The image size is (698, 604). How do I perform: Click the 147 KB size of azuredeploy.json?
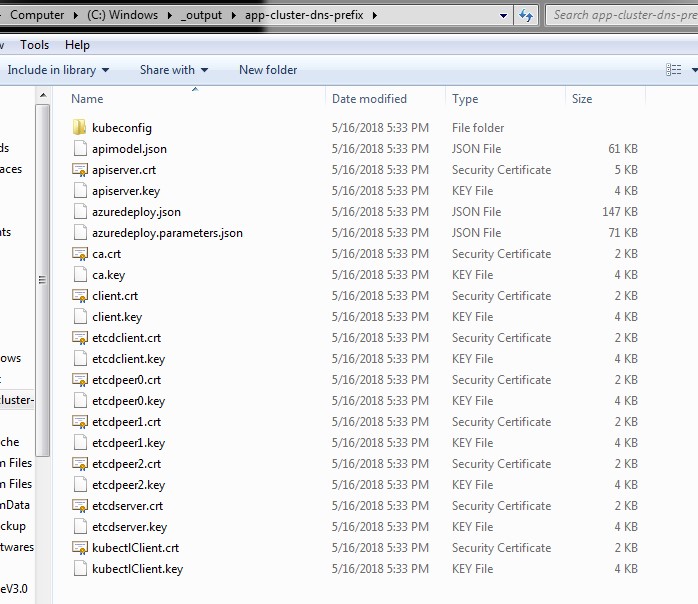coord(620,211)
